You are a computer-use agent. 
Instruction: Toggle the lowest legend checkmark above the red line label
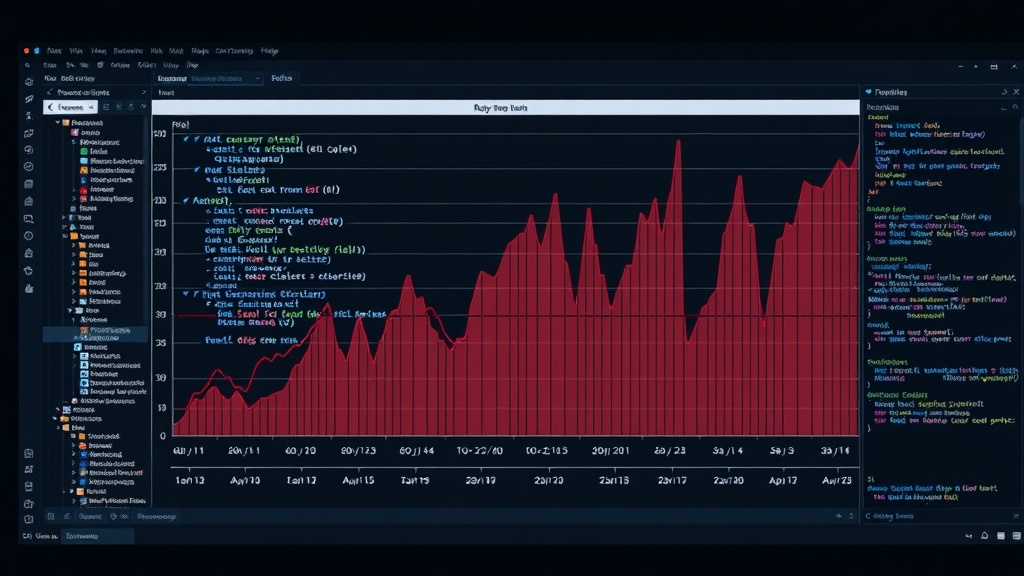[x=186, y=294]
